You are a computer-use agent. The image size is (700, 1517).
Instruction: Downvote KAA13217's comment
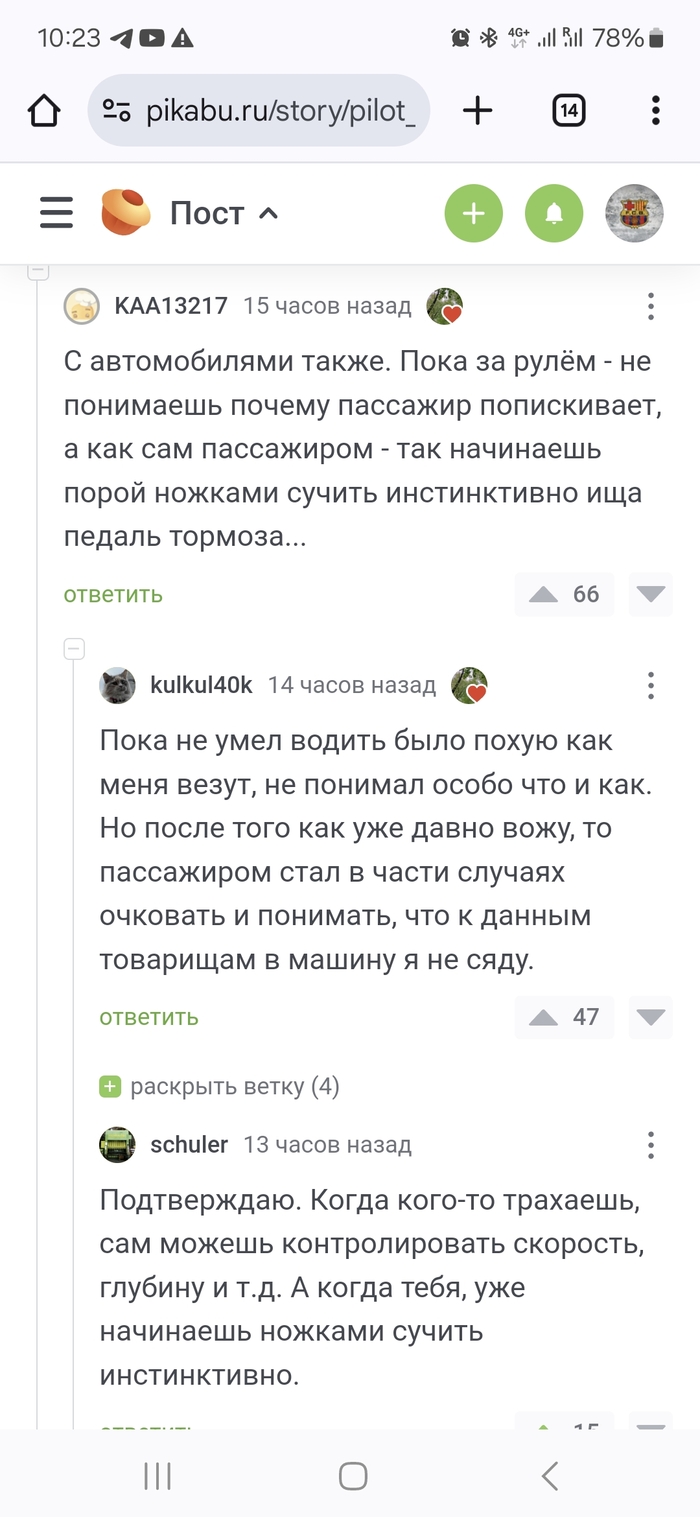tap(650, 594)
